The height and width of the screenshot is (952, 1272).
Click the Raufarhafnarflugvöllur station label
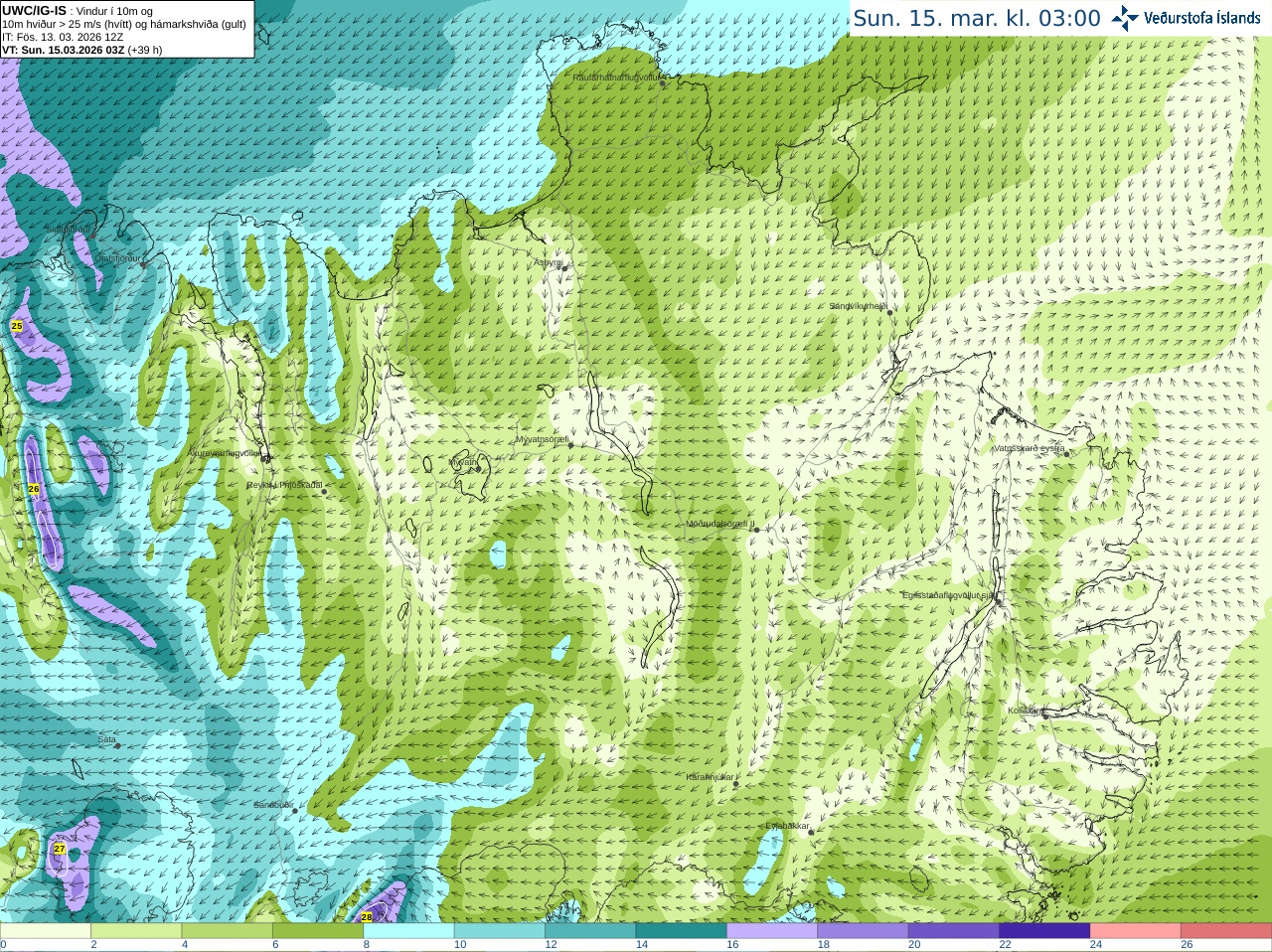(615, 77)
